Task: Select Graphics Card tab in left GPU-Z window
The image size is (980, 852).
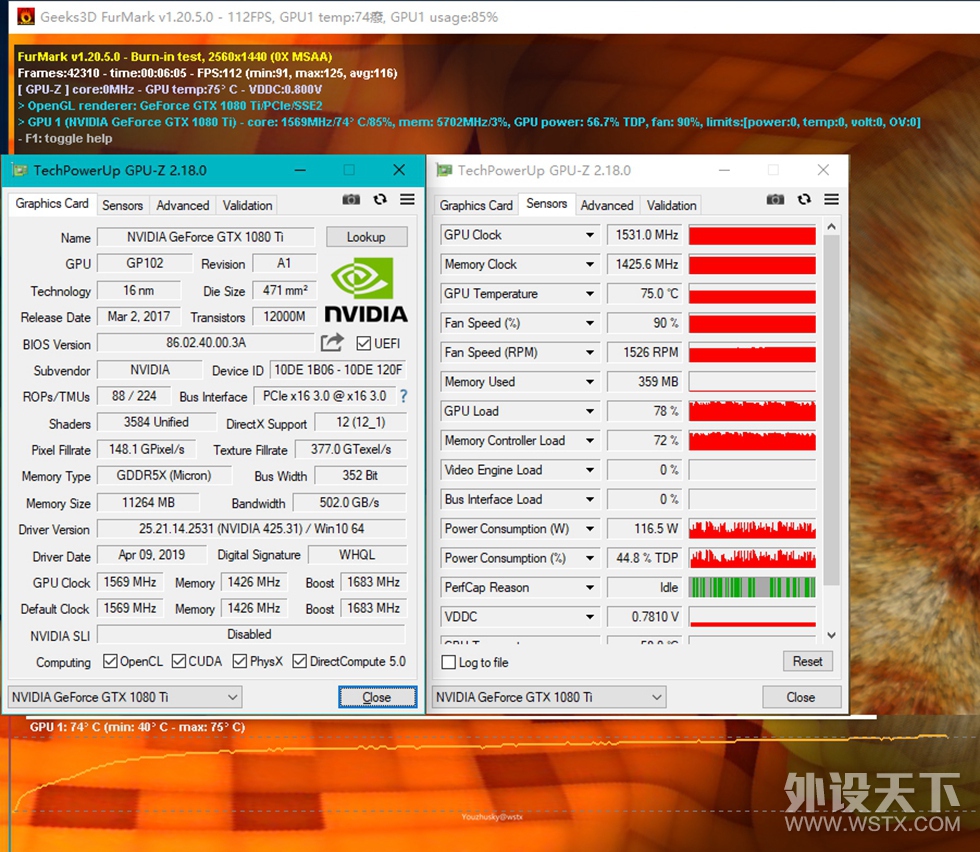Action: tap(52, 204)
